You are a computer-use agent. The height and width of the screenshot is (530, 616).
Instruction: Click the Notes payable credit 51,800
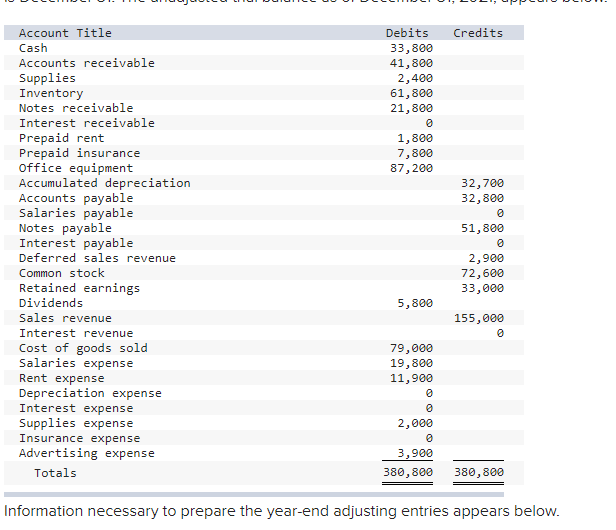click(x=482, y=228)
